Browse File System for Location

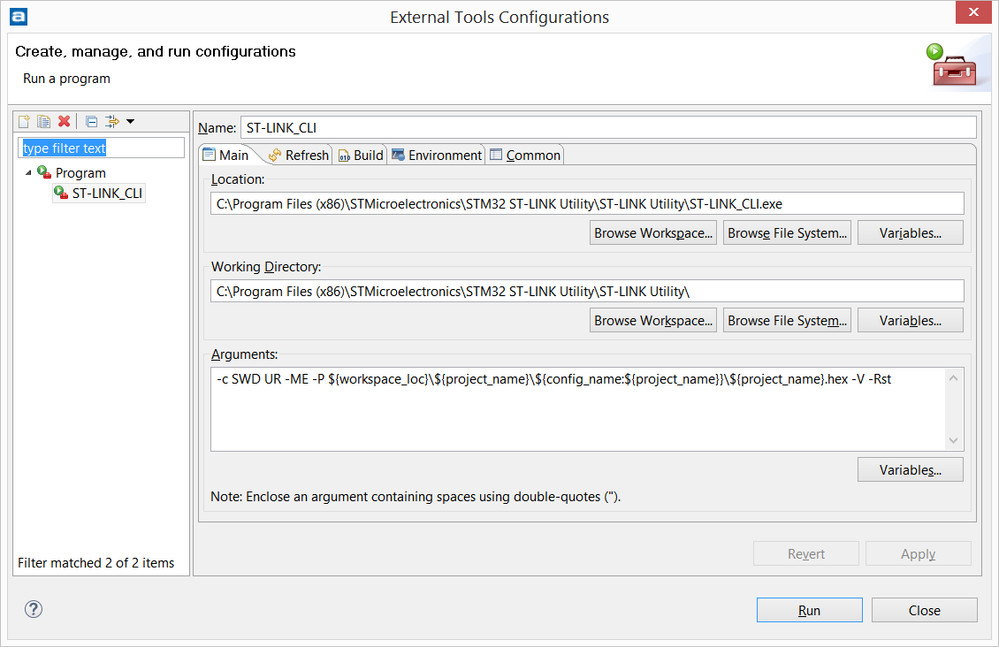(x=787, y=233)
